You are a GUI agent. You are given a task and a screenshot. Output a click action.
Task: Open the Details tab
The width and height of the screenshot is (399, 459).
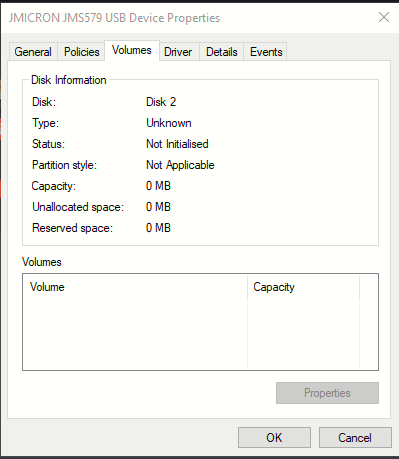point(222,52)
